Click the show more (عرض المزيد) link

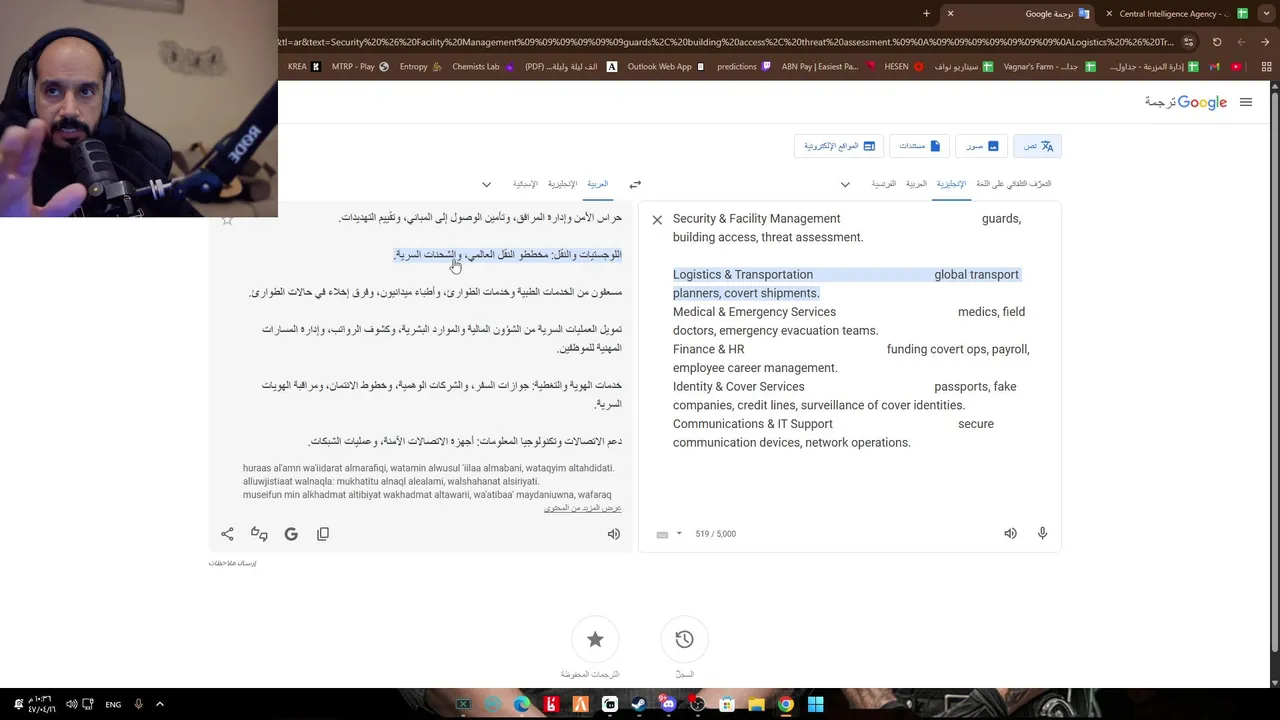(x=583, y=508)
